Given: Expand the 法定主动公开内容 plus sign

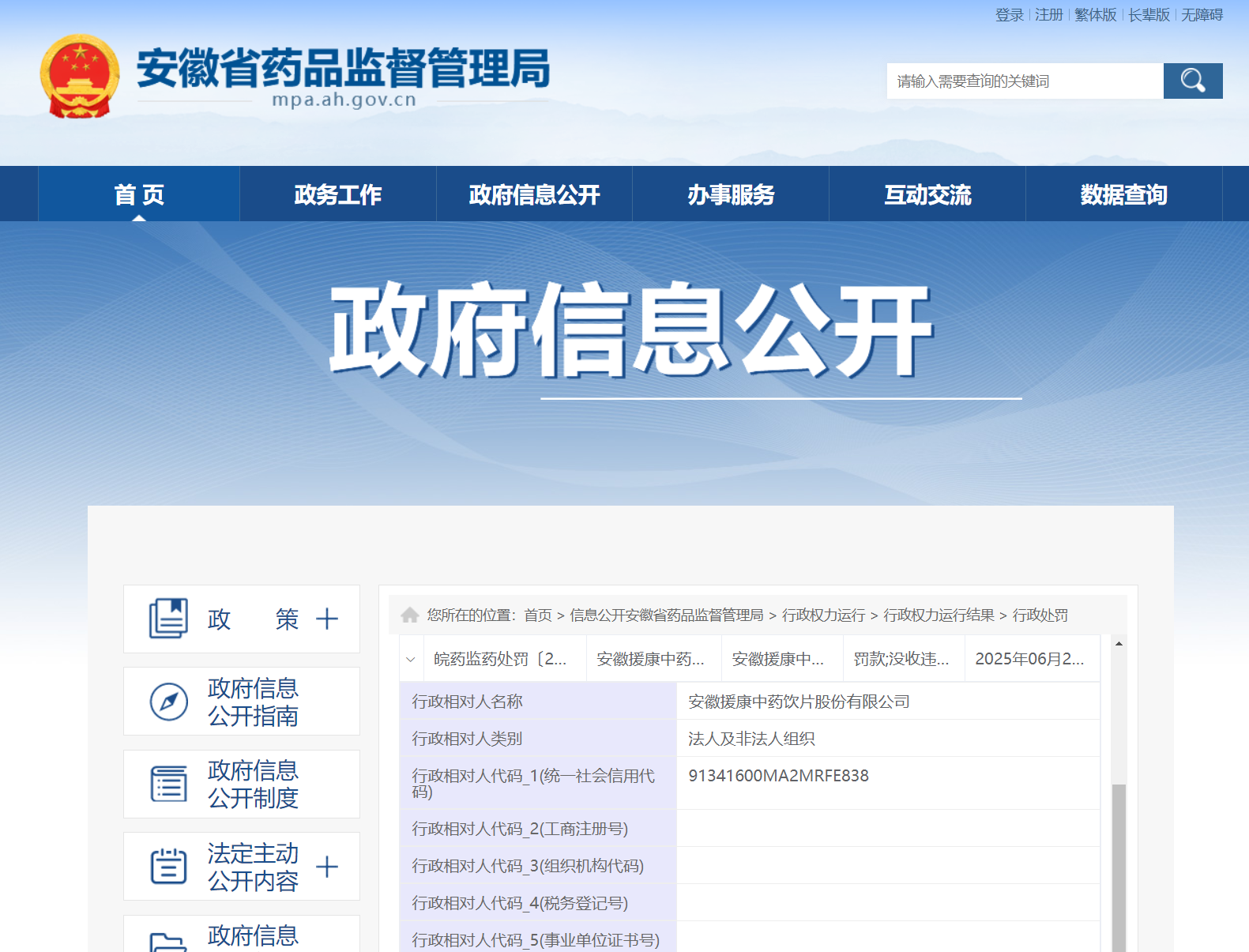Looking at the screenshot, I should (327, 867).
